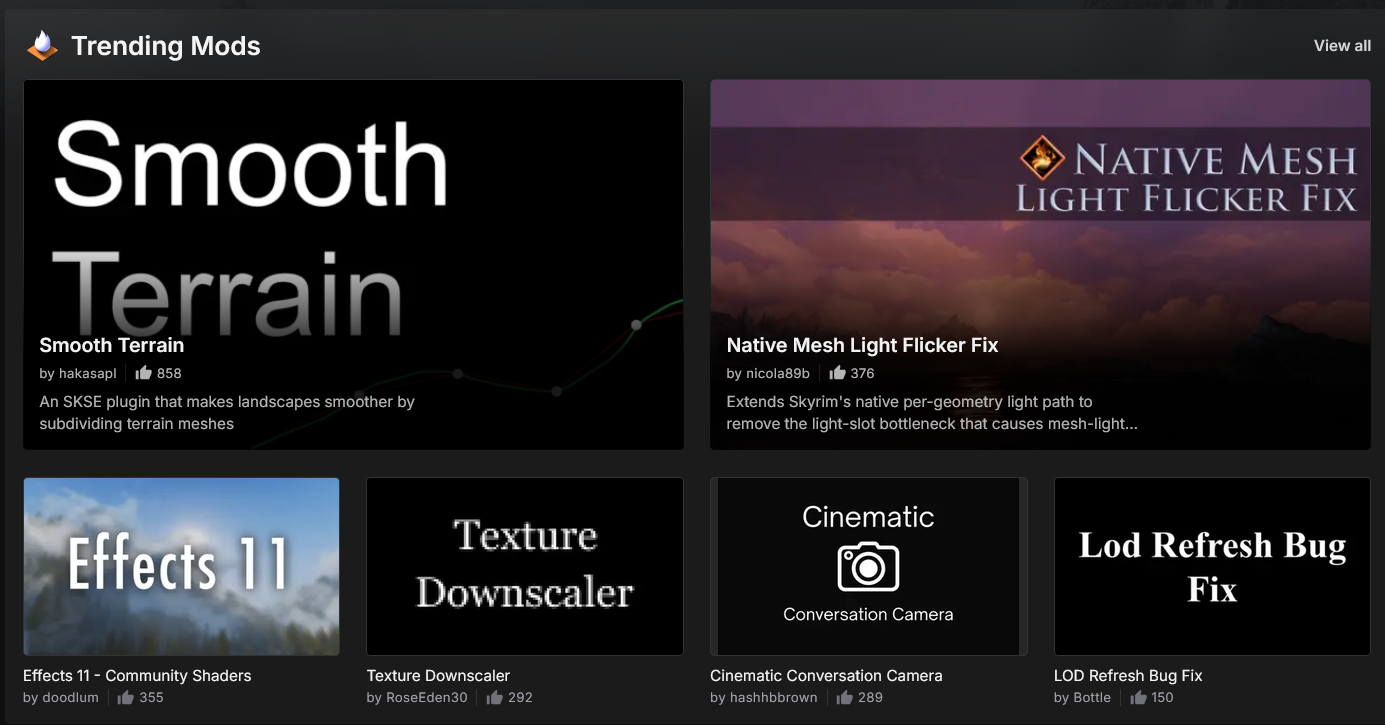The height and width of the screenshot is (725, 1385).
Task: Visit author doodlum's profile
Action: point(70,698)
